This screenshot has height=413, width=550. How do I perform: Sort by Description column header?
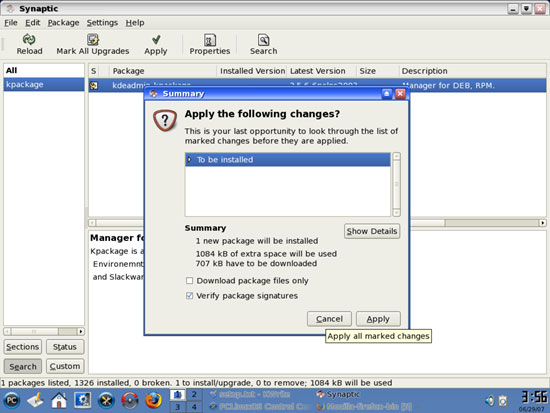(x=472, y=71)
